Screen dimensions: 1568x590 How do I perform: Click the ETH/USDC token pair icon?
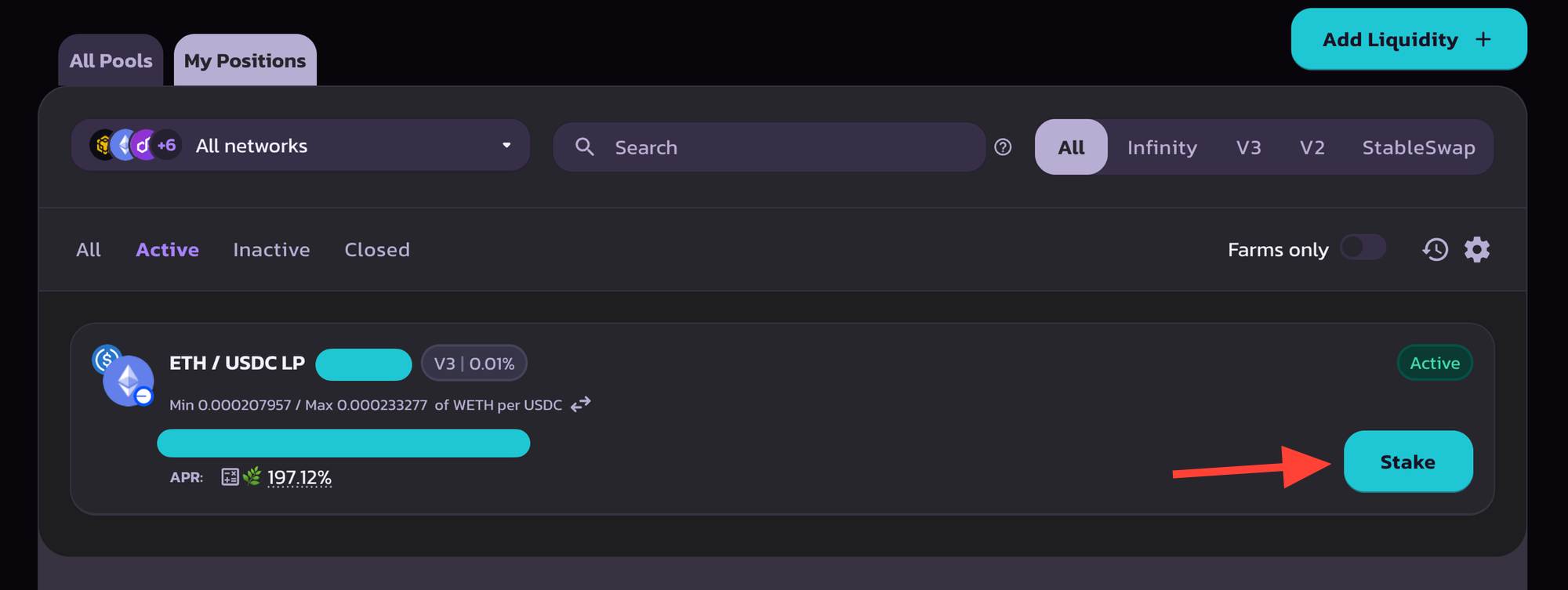(x=125, y=376)
